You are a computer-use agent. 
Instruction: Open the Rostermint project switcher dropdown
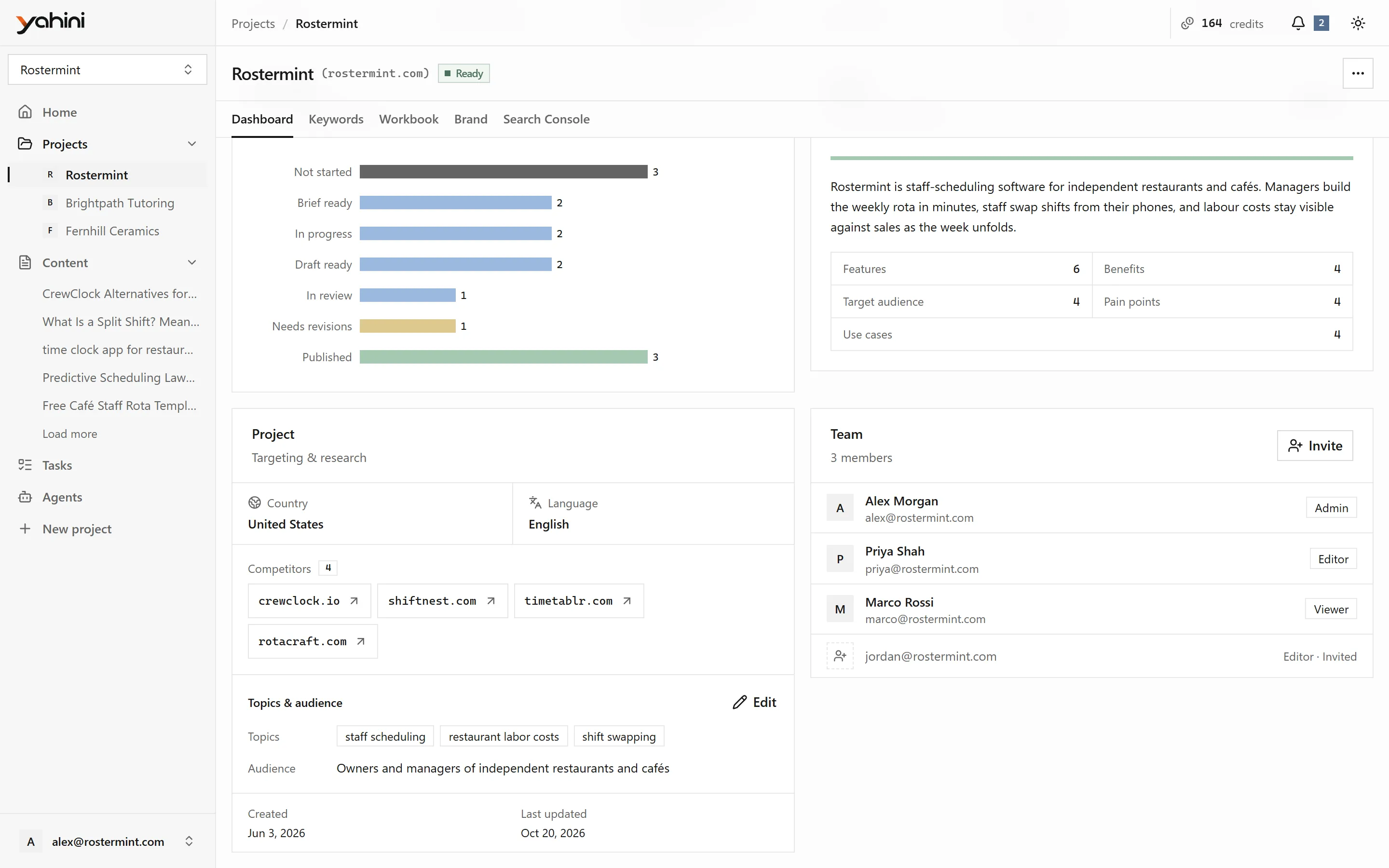coord(108,69)
